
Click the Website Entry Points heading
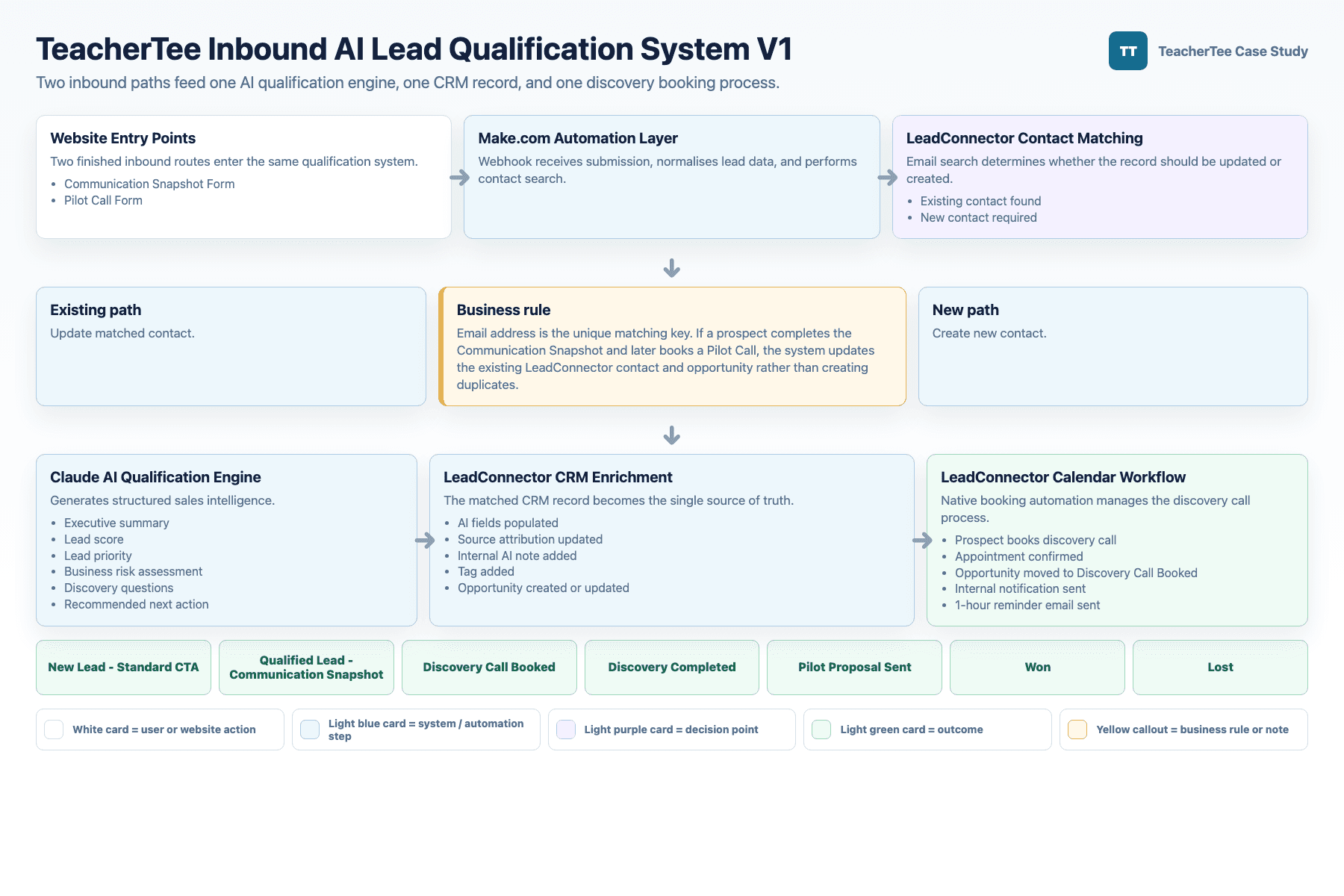click(122, 138)
